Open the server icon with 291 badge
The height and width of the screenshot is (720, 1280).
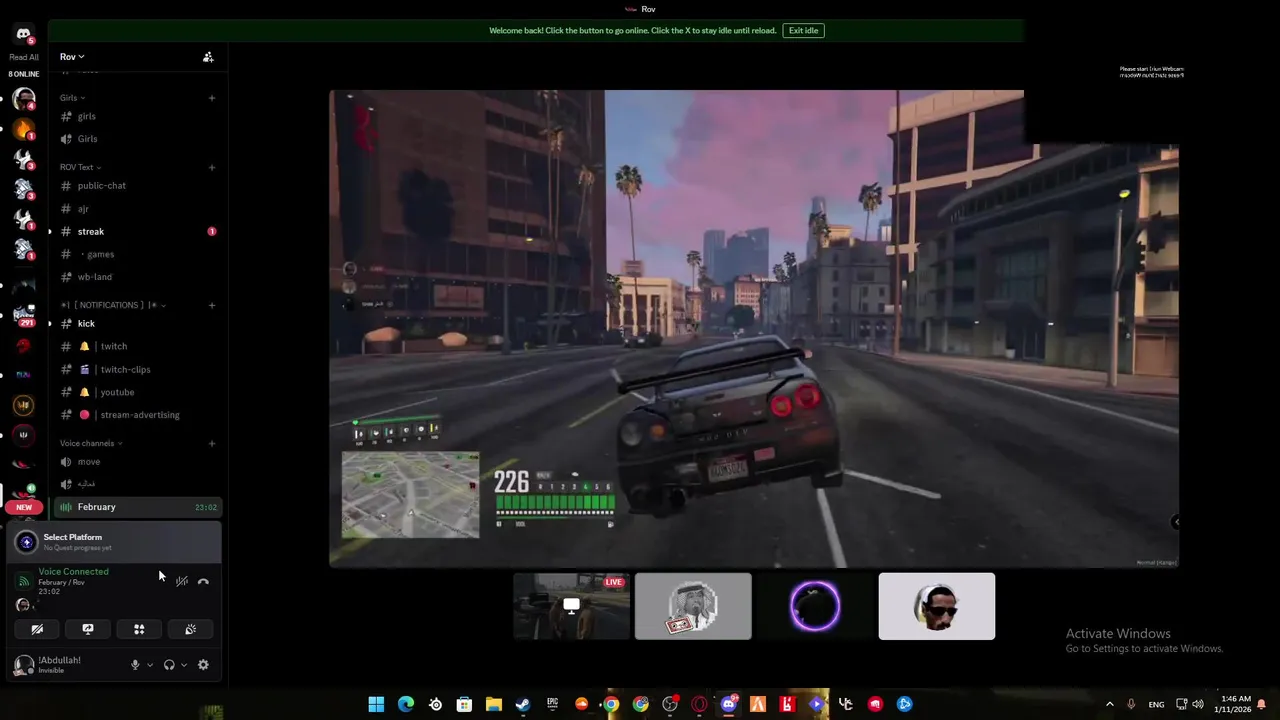[x=24, y=315]
